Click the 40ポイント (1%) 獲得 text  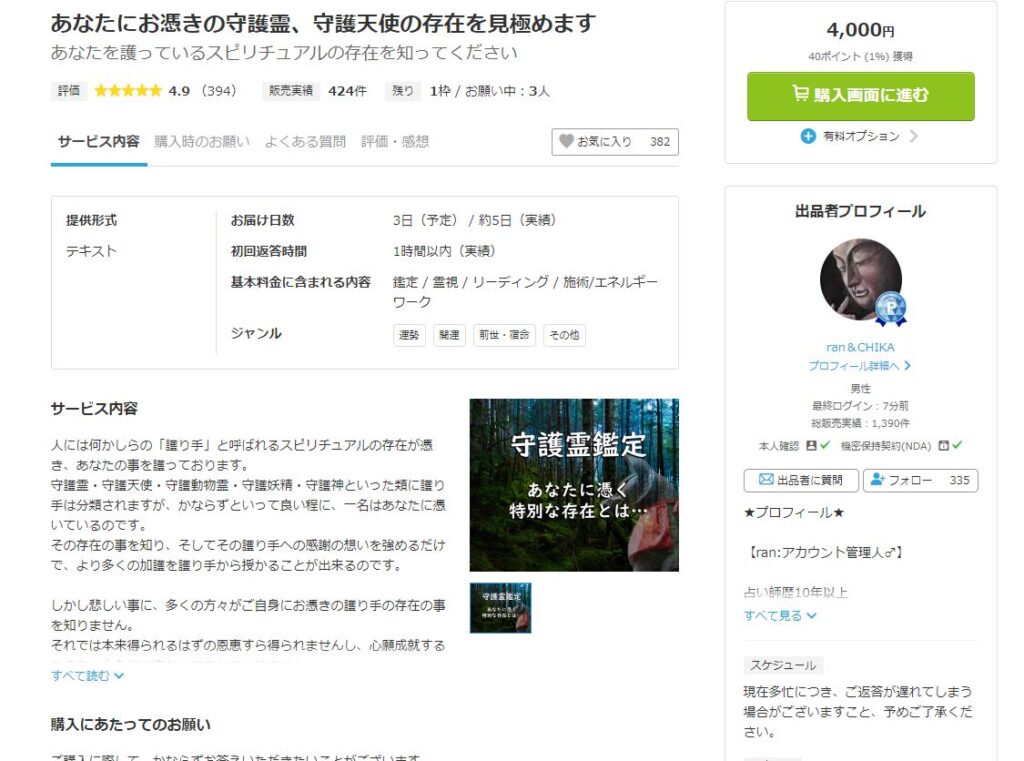pos(860,56)
